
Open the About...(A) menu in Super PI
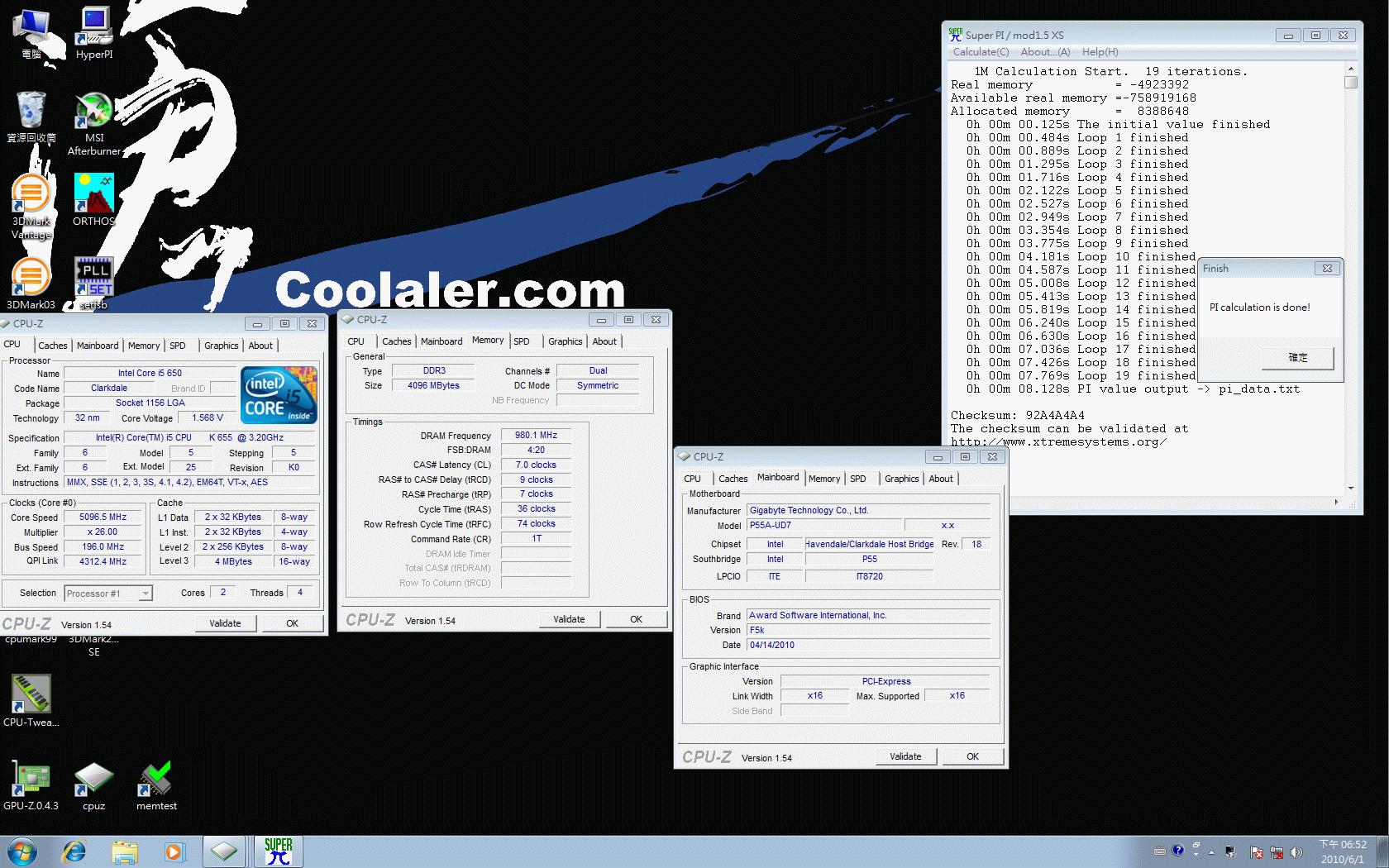click(1045, 52)
